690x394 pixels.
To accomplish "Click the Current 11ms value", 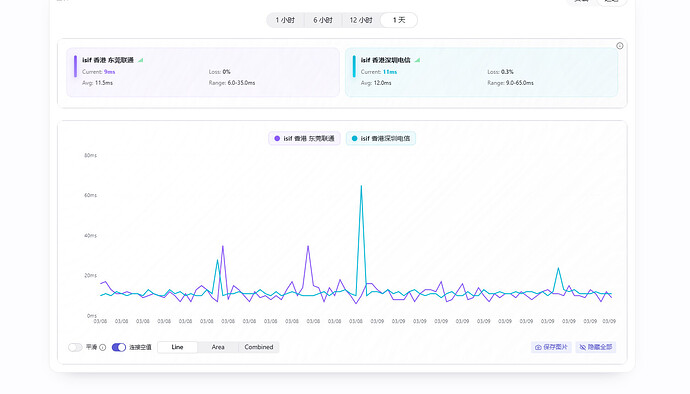I will (390, 72).
